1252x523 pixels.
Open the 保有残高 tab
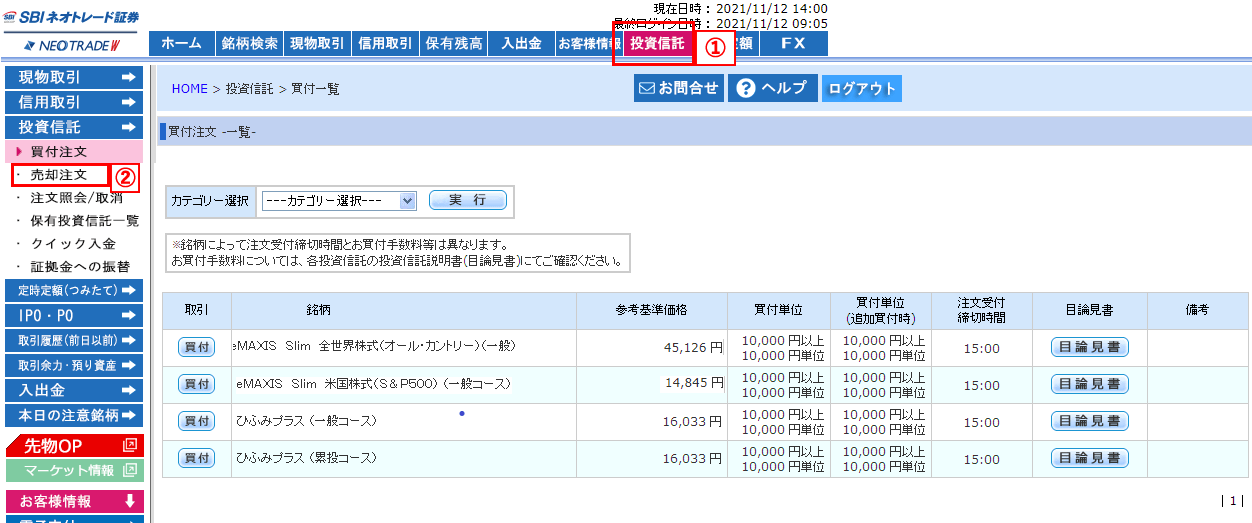pyautogui.click(x=453, y=44)
